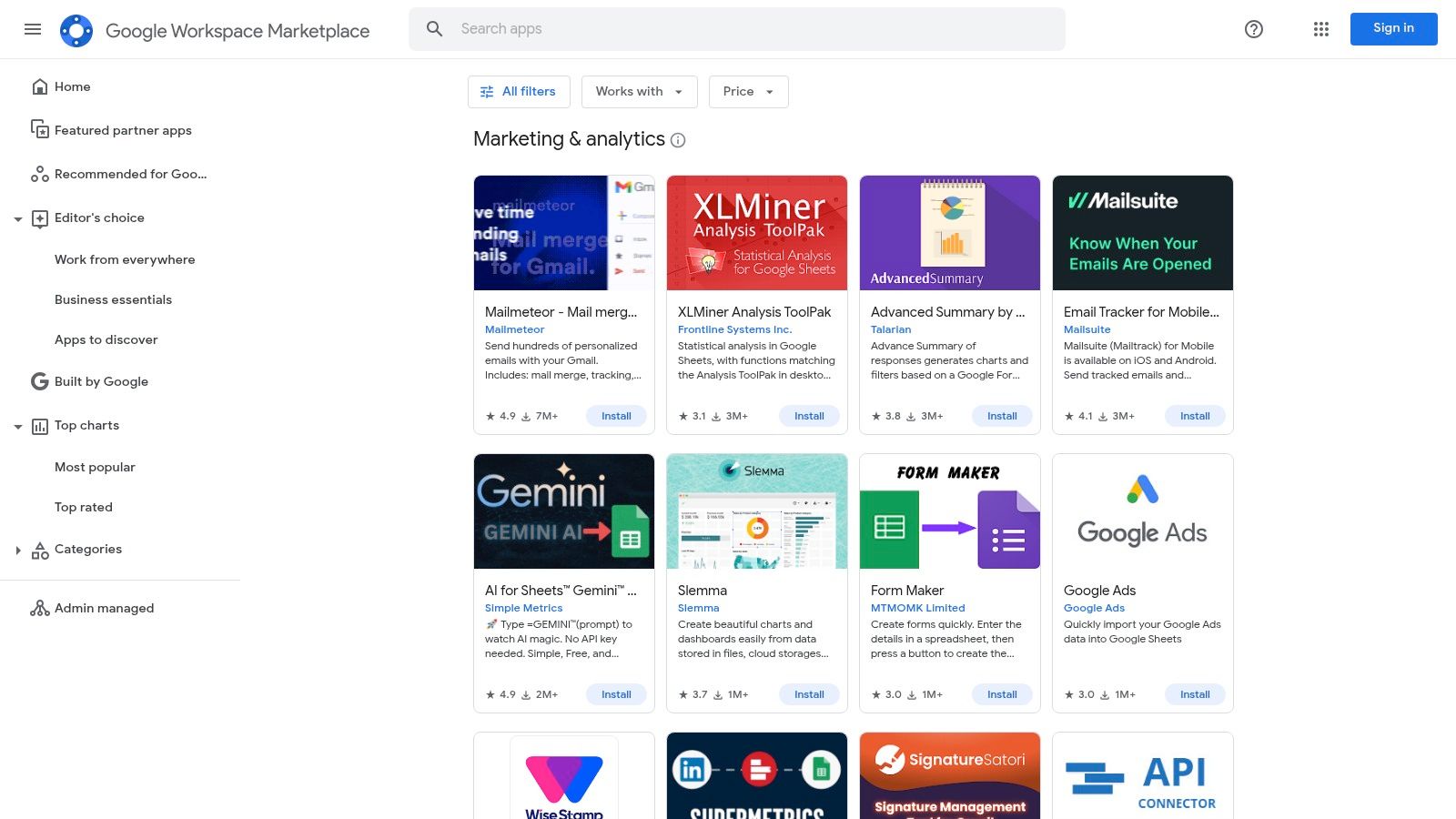The image size is (1456, 819).
Task: Open the AI for Sheets Gemini thumbnail
Action: [563, 511]
